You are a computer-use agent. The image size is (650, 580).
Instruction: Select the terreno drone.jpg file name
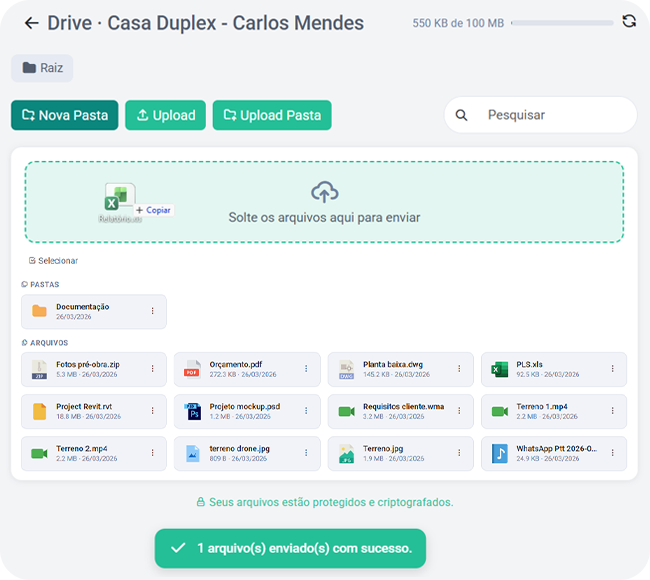[x=240, y=449]
